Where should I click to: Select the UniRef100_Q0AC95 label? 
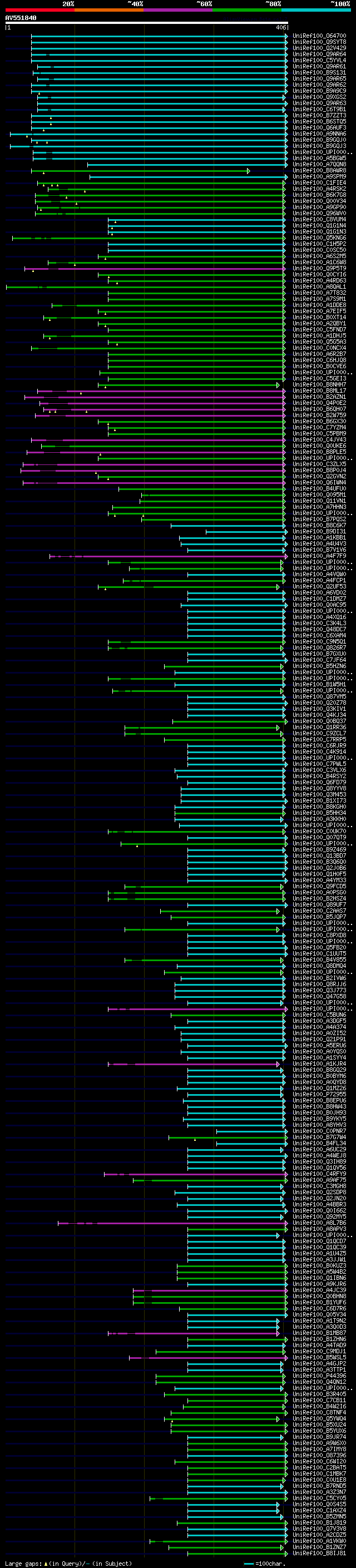319,605
